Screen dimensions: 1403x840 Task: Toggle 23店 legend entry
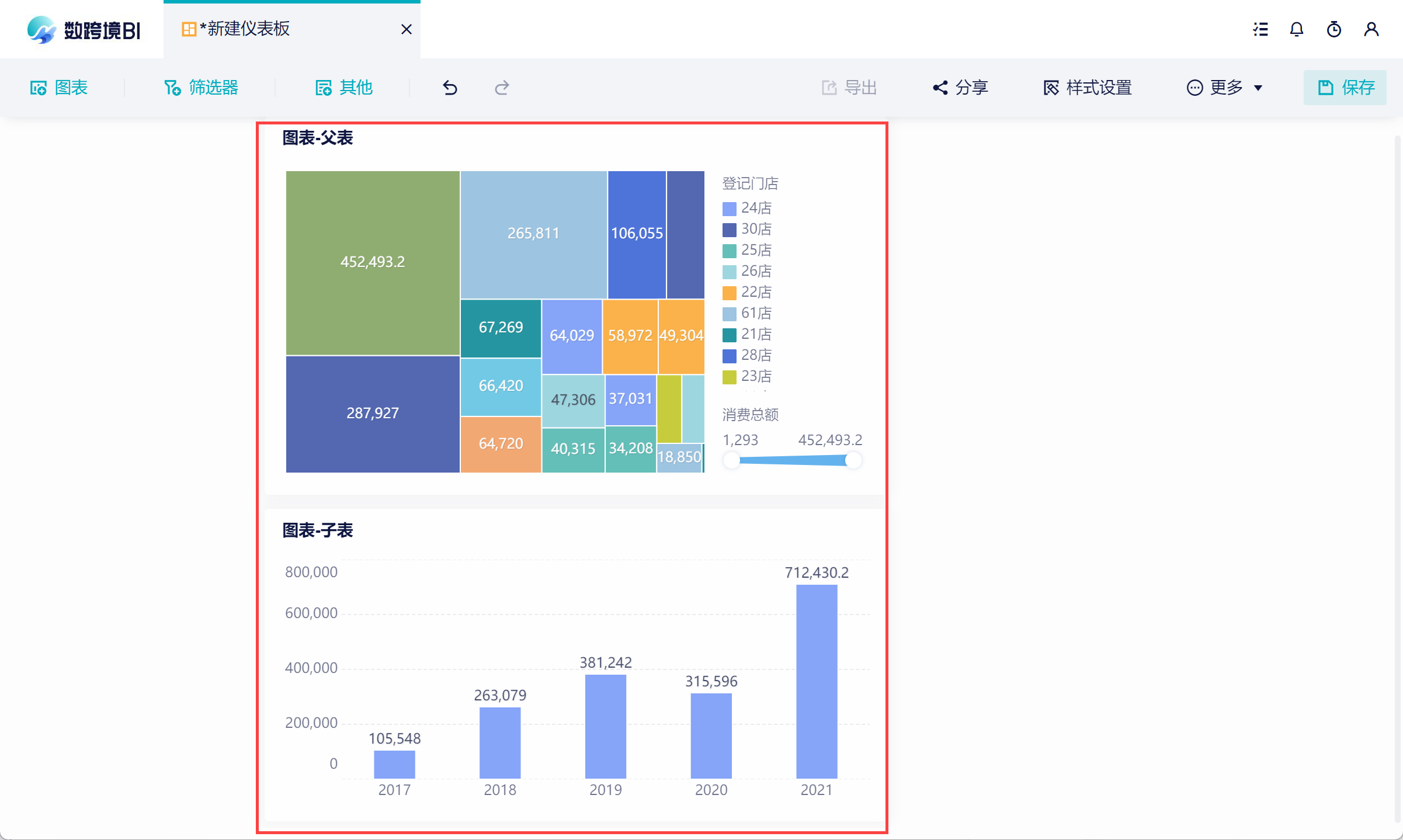748,376
